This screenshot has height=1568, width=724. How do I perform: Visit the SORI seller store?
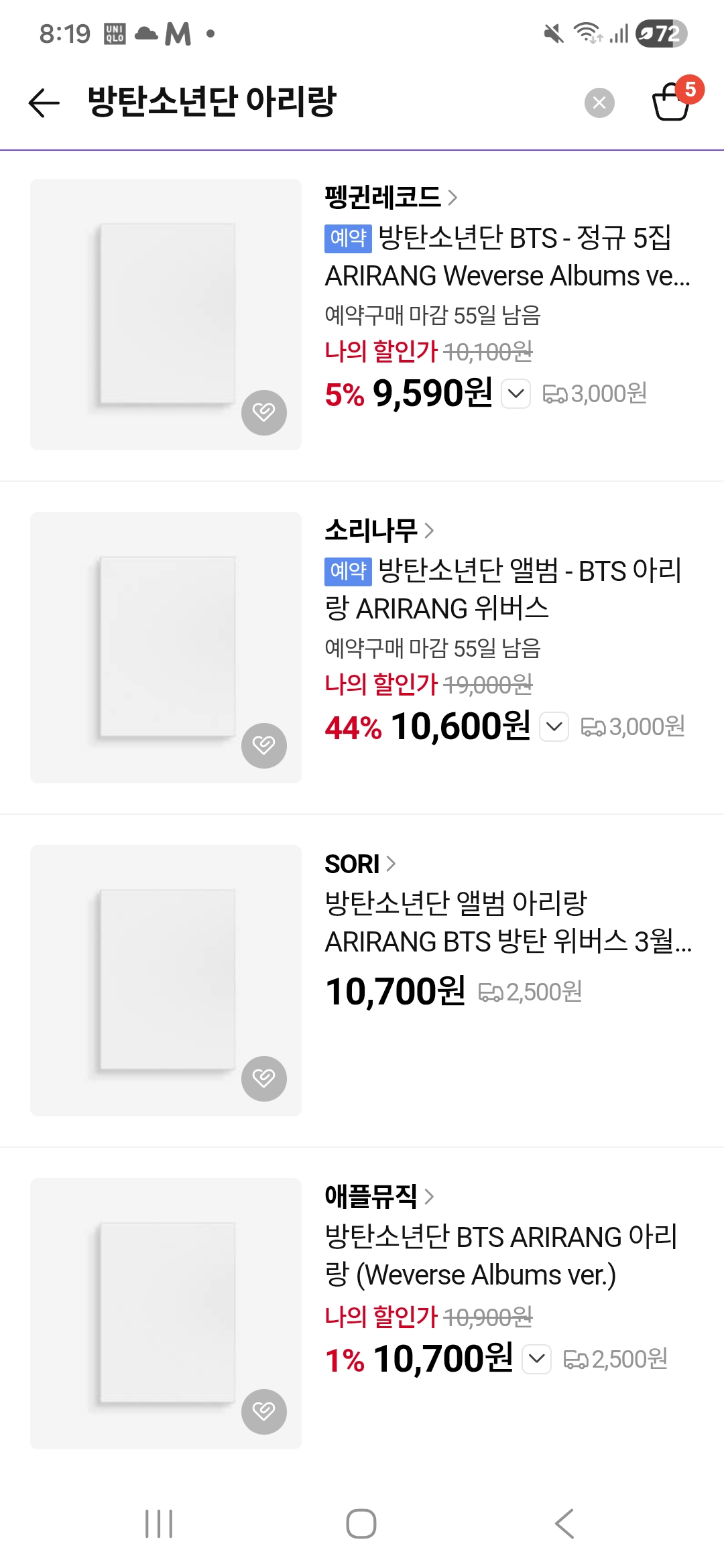[x=360, y=864]
